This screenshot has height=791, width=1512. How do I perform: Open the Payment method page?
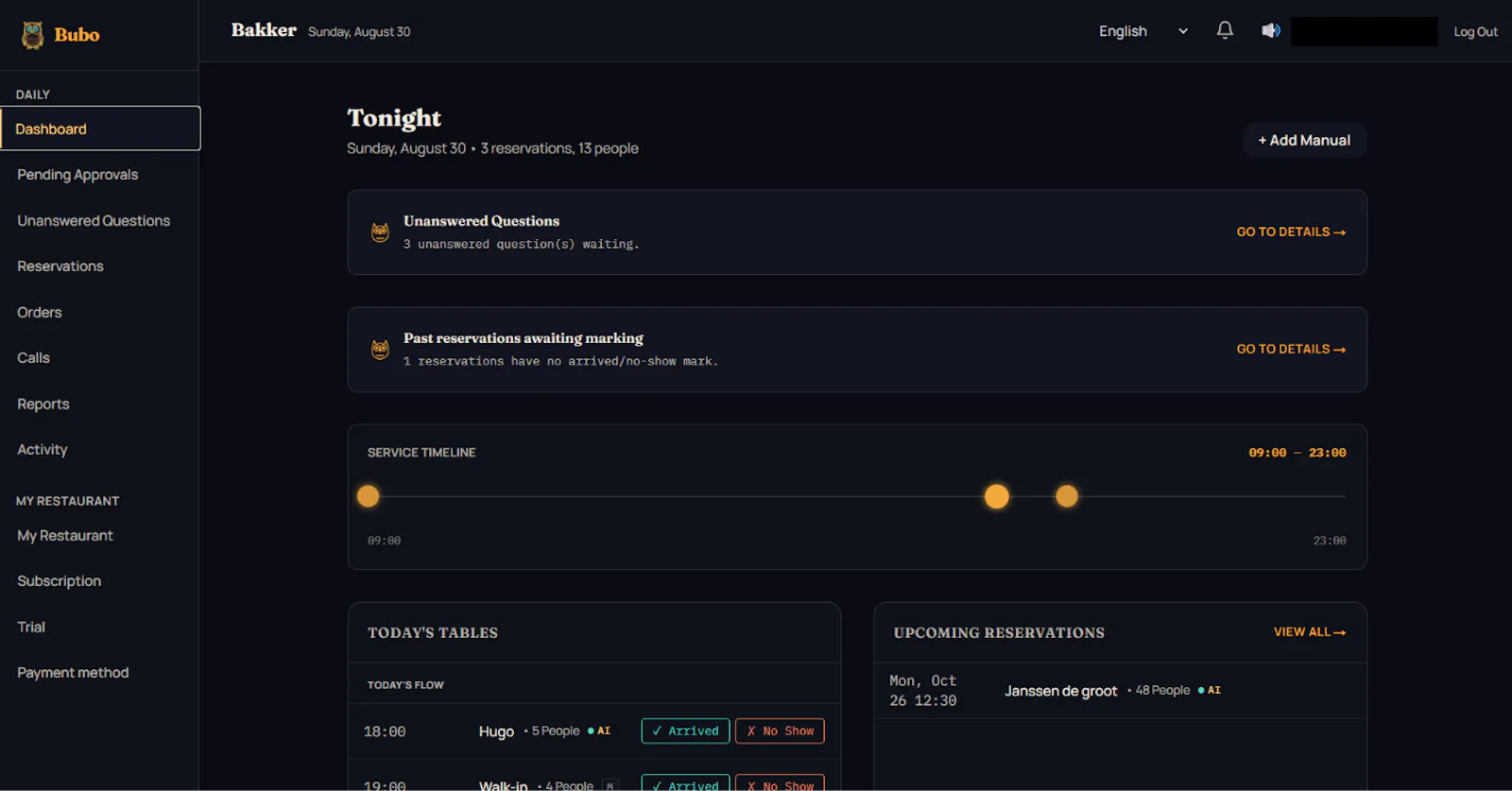click(x=73, y=673)
